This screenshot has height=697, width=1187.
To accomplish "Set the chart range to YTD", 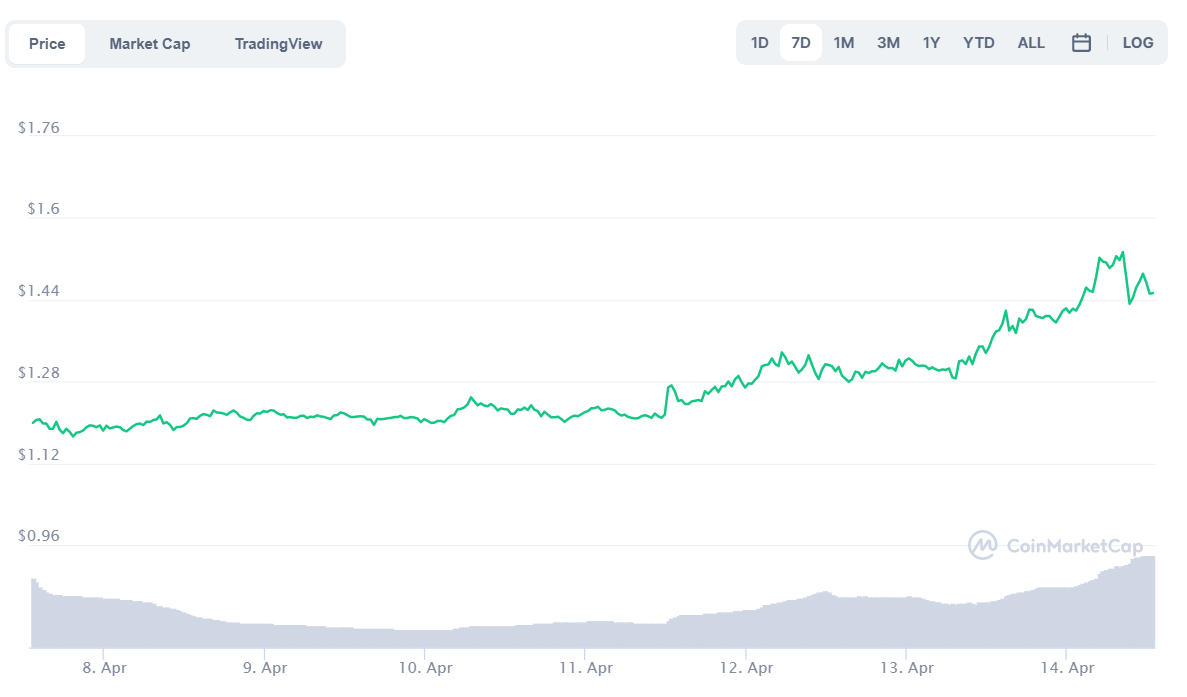I will (x=979, y=43).
